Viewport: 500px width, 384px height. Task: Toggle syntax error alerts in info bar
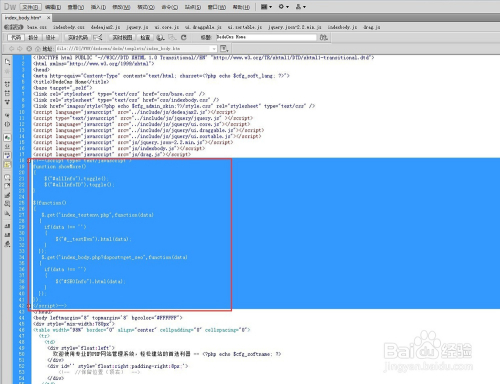[7, 165]
